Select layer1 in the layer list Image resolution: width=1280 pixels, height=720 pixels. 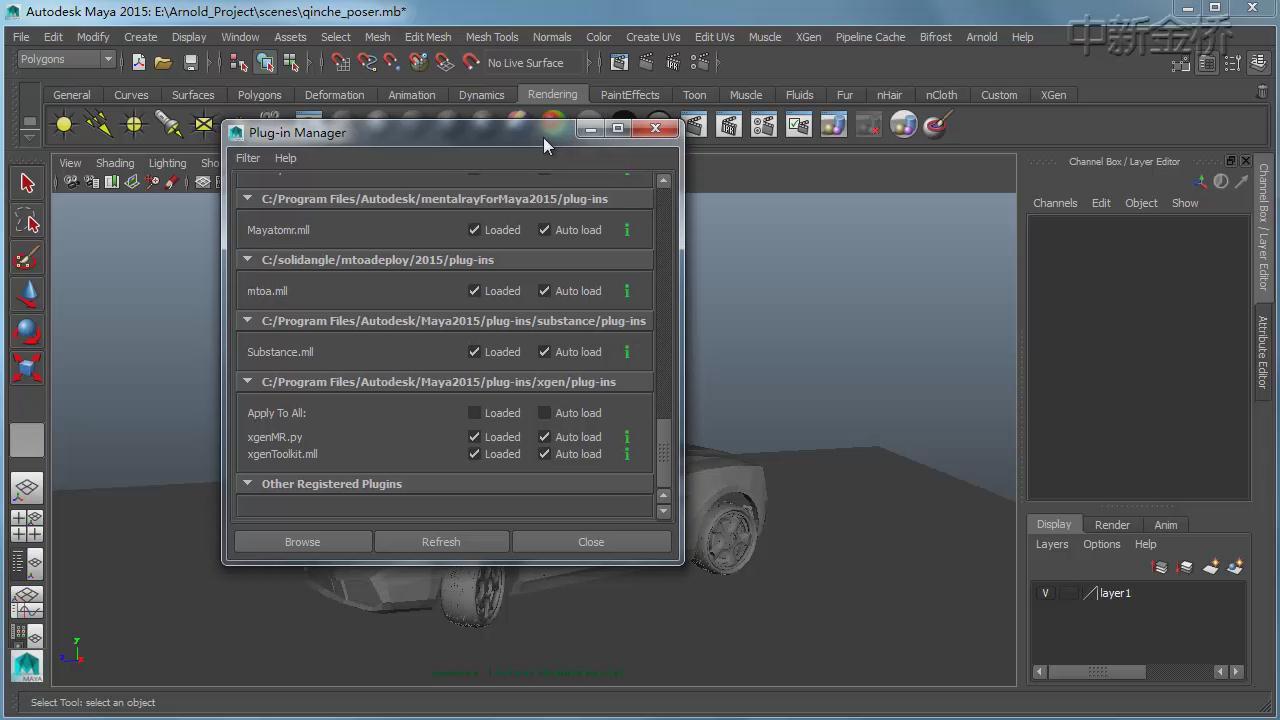[x=1115, y=593]
